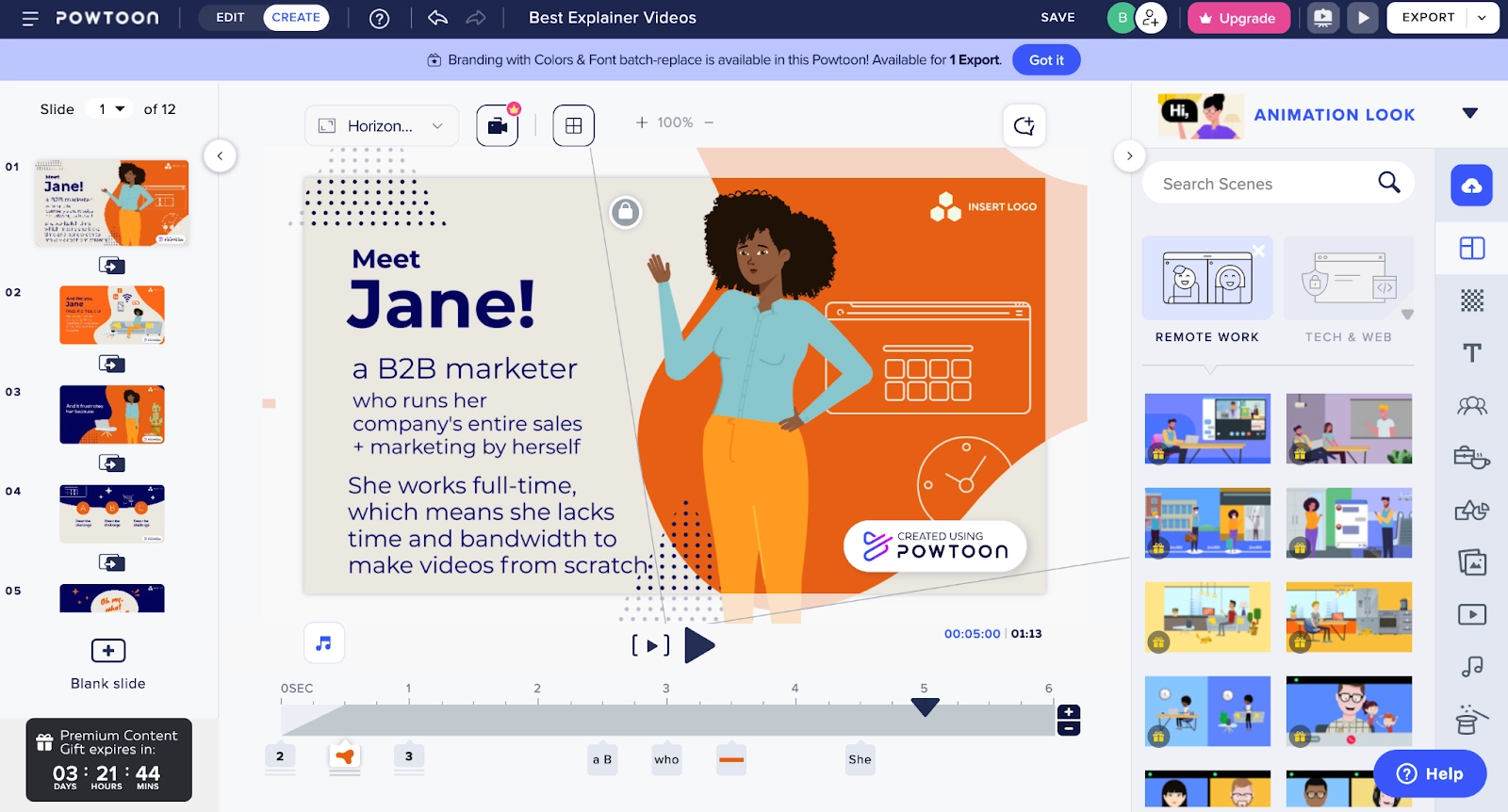Image resolution: width=1508 pixels, height=812 pixels.
Task: Open the presentation mode icon next to Upgrade
Action: point(1323,18)
